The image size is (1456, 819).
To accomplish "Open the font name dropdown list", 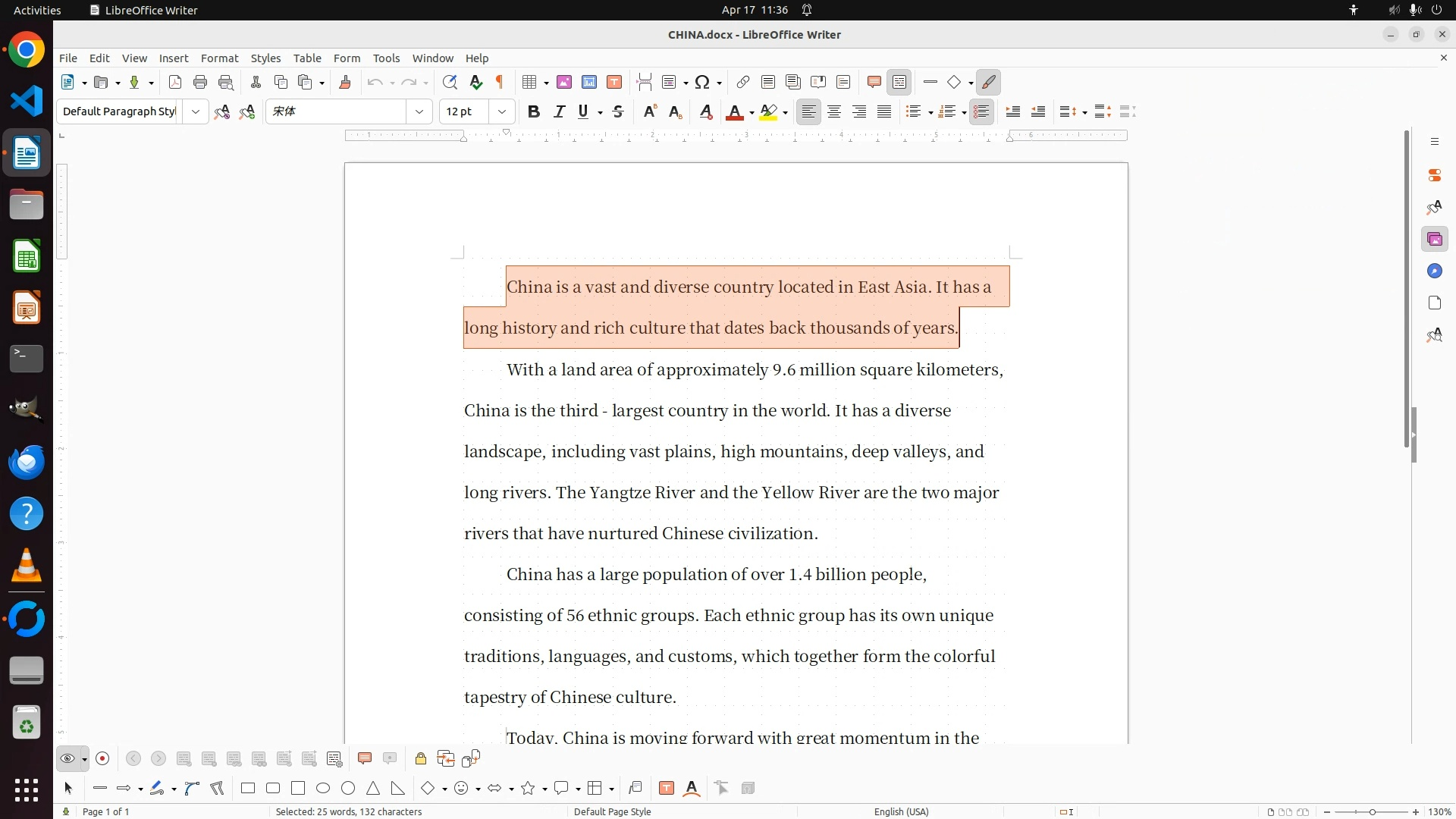I will click(x=419, y=111).
